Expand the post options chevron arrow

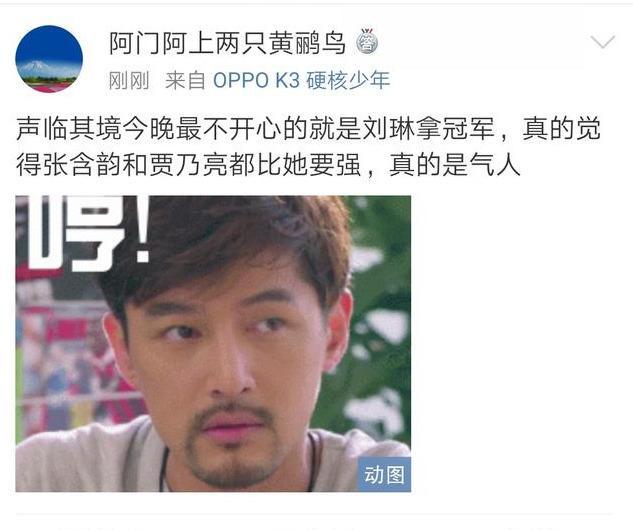[x=602, y=42]
